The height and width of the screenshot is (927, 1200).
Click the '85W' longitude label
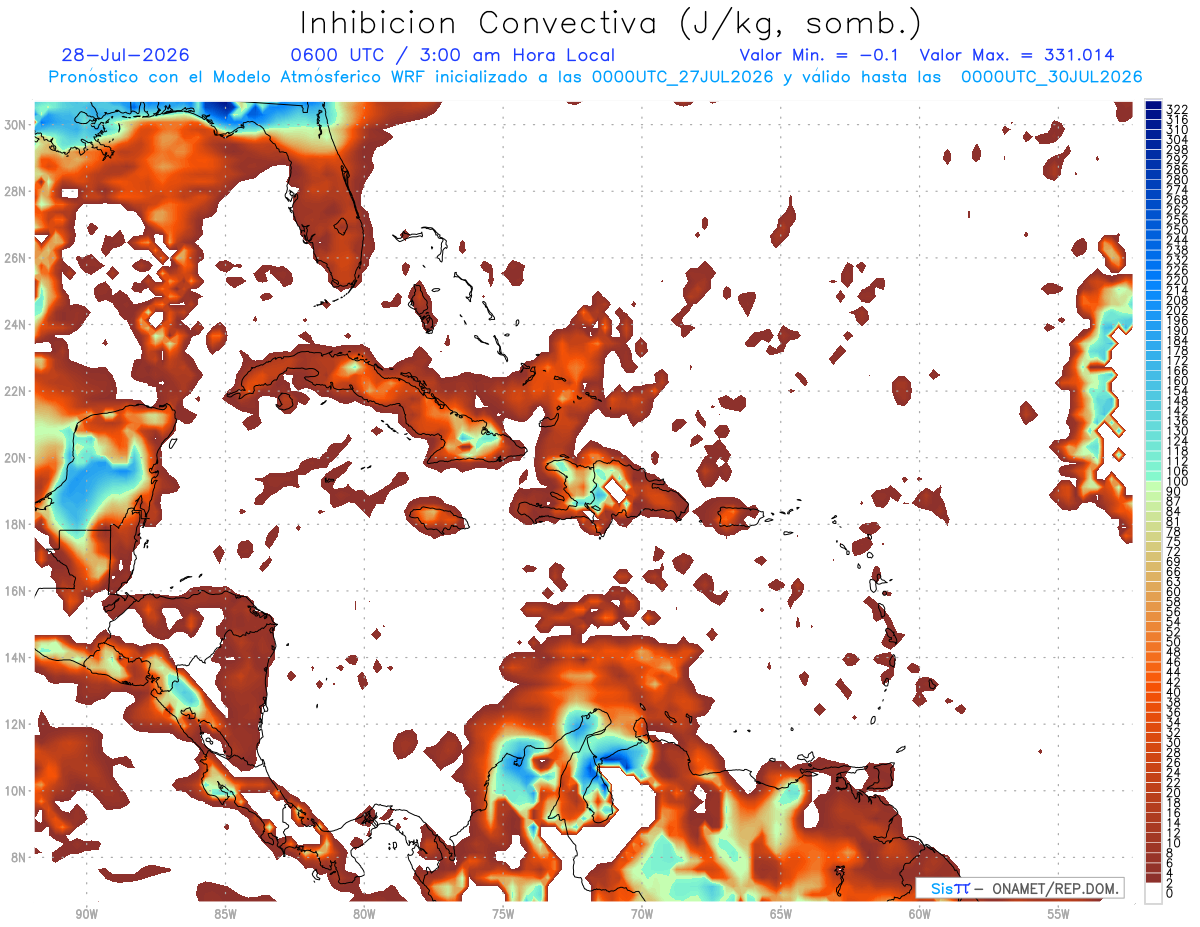point(225,914)
